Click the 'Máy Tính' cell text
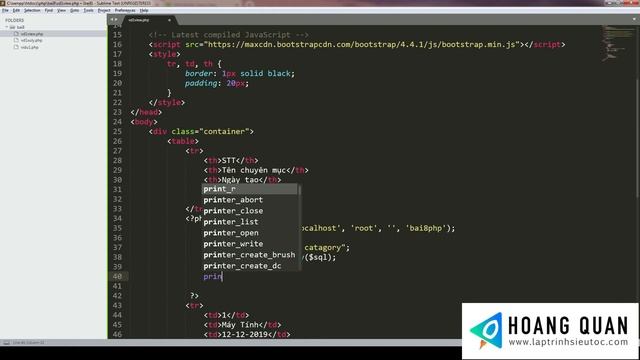The image size is (640, 360). [x=240, y=325]
